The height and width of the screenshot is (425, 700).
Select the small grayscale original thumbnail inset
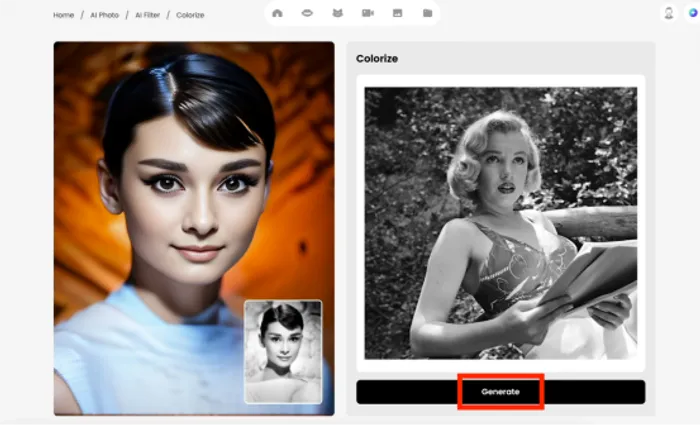(283, 352)
